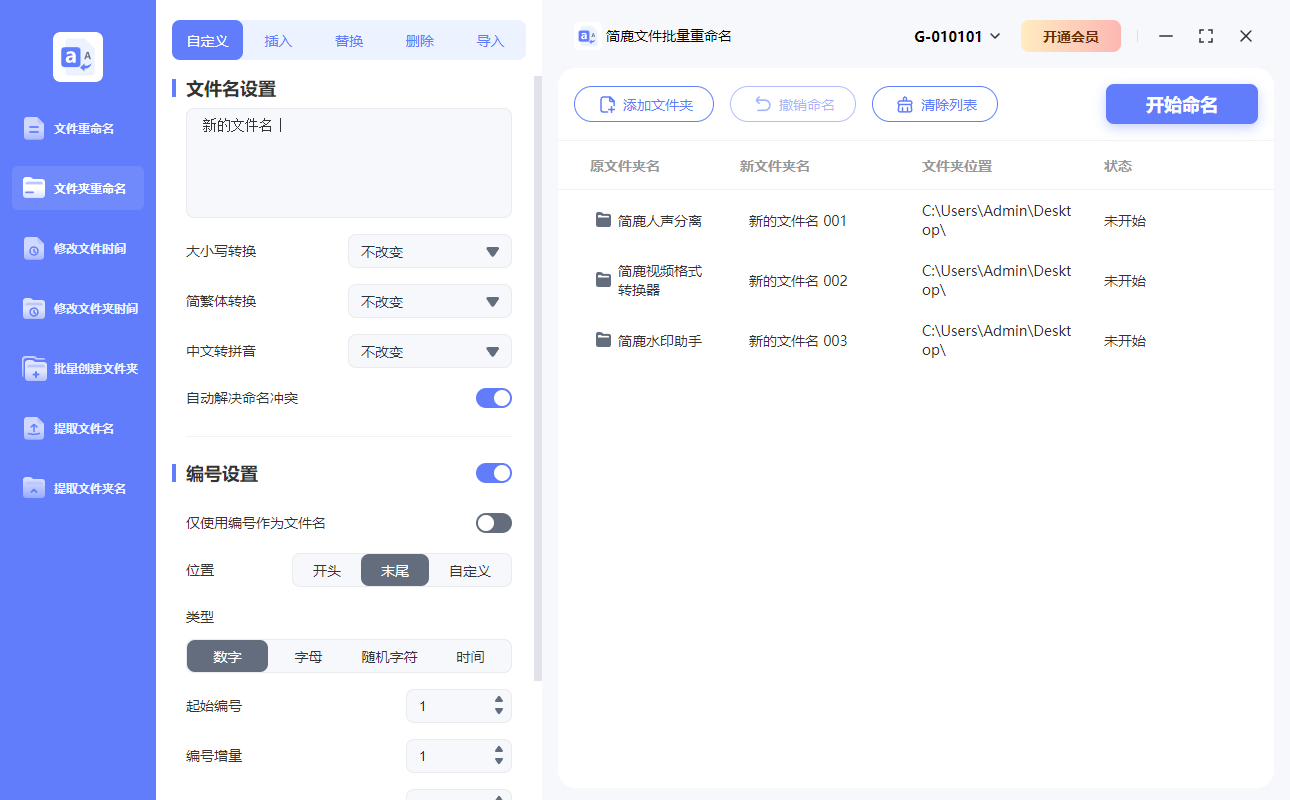Switch to the 替换 tab
This screenshot has height=800, width=1290.
pyautogui.click(x=349, y=41)
